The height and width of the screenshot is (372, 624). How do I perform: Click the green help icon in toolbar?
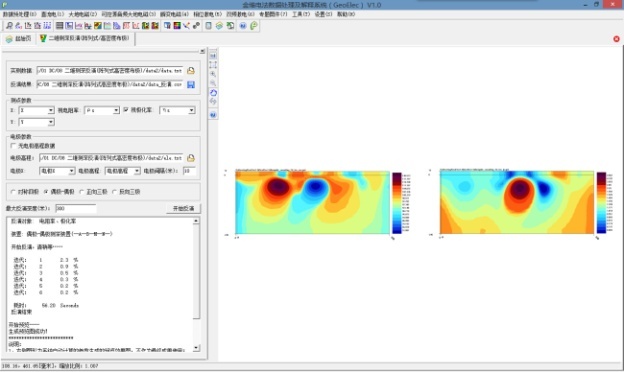(254, 26)
